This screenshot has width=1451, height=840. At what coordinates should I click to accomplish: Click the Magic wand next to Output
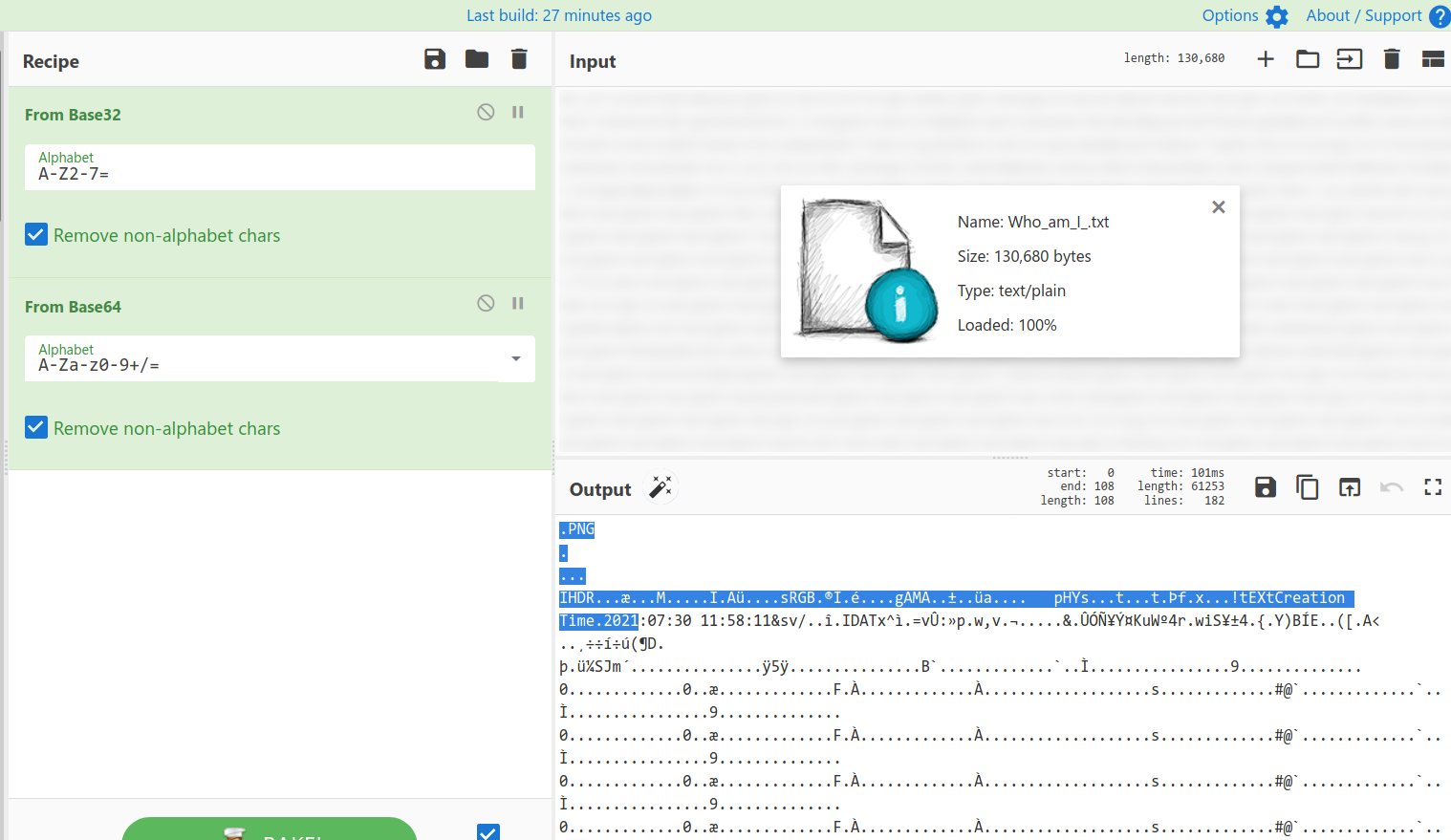pyautogui.click(x=661, y=487)
